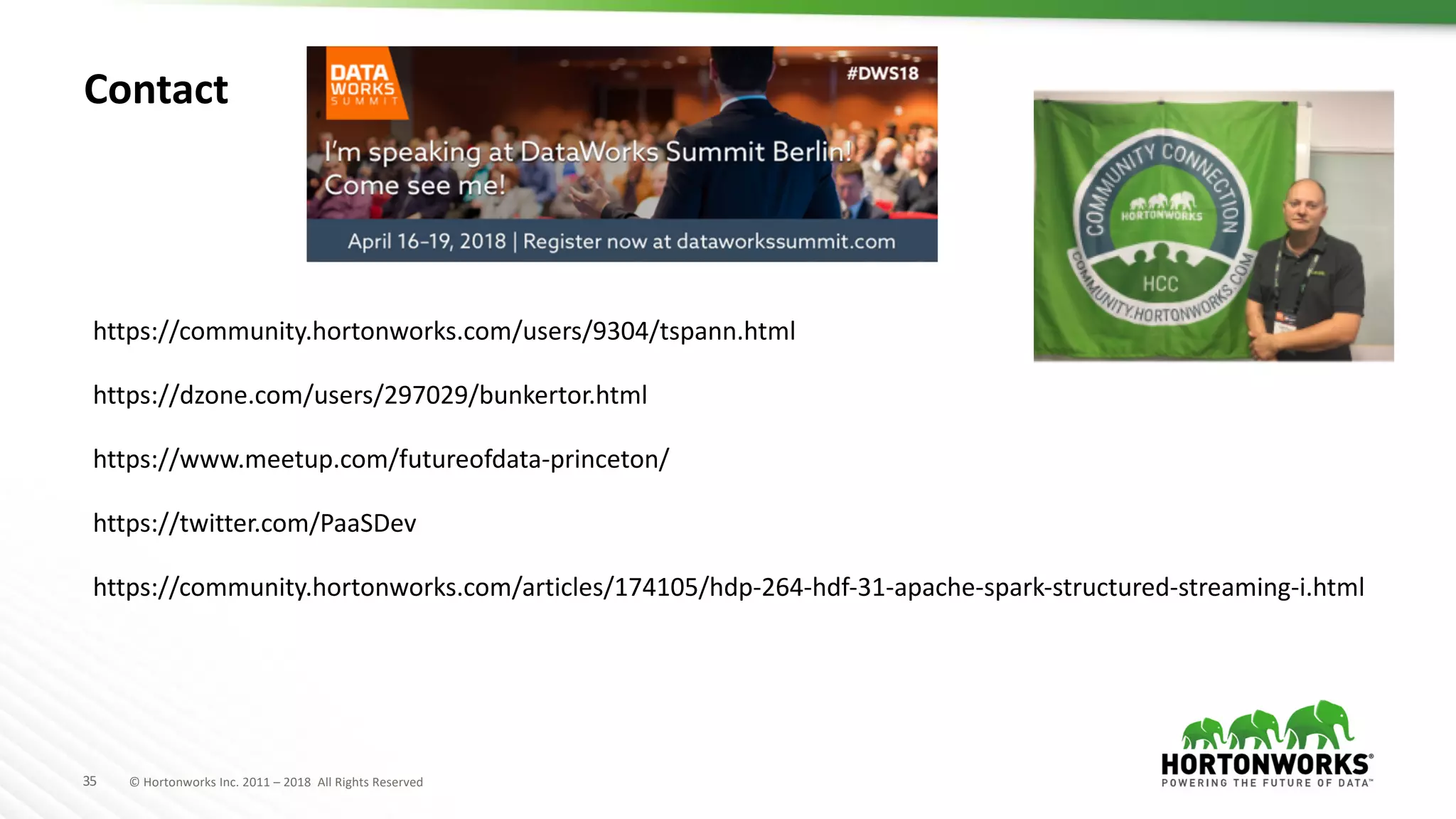Click the Hortonworks elephants logo
The image size is (1456, 819).
tap(1268, 744)
